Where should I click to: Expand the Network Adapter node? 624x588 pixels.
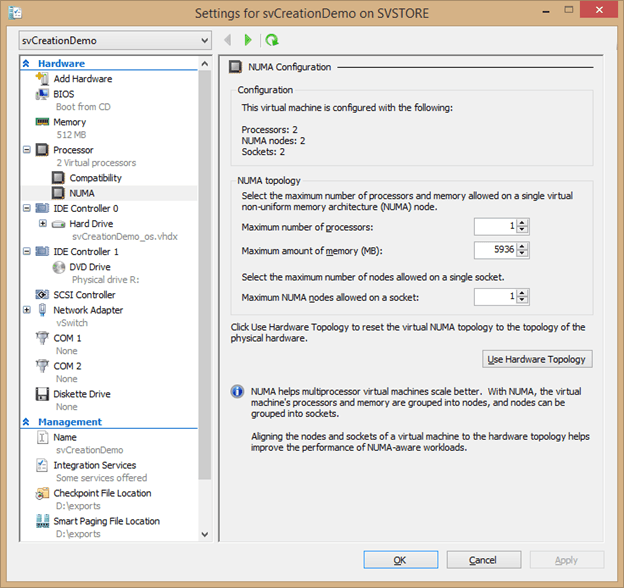click(27, 310)
